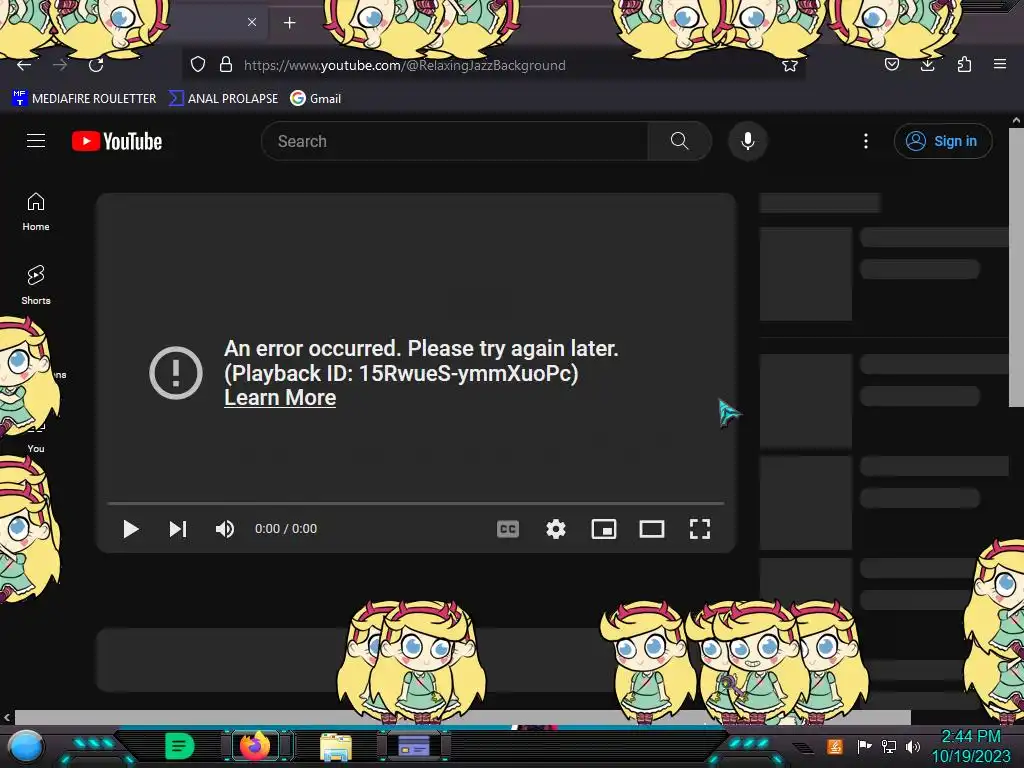
Task: Bookmark this page with the star
Action: 790,65
